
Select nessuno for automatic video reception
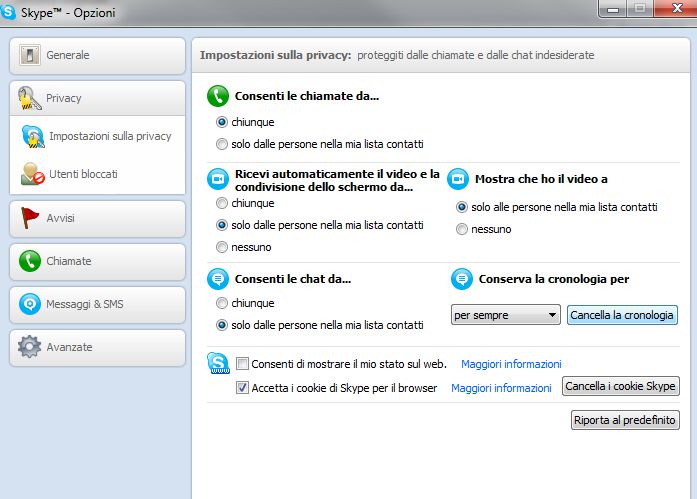coord(221,247)
